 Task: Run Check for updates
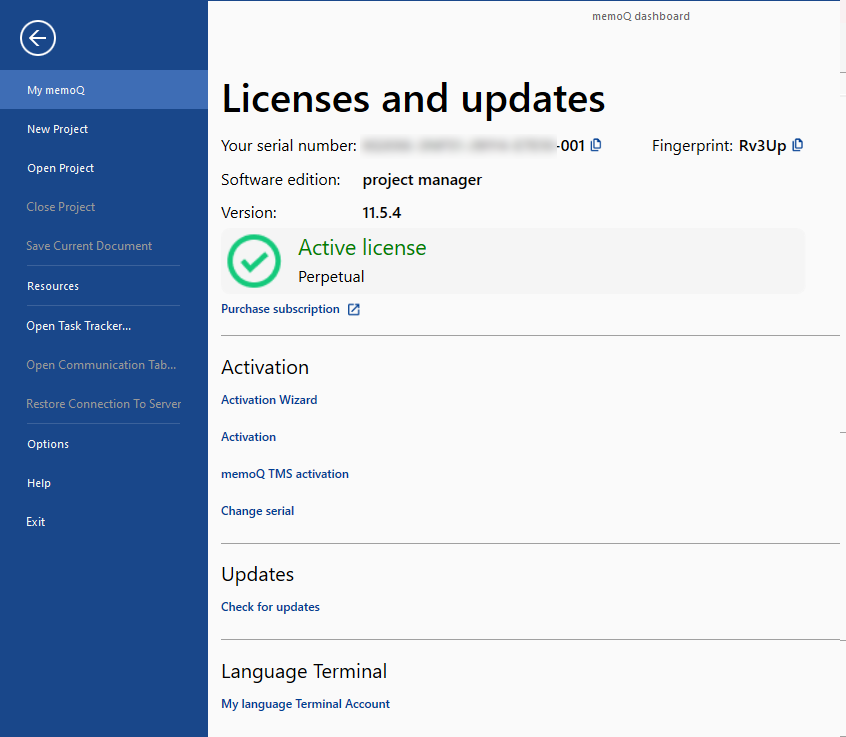tap(270, 606)
